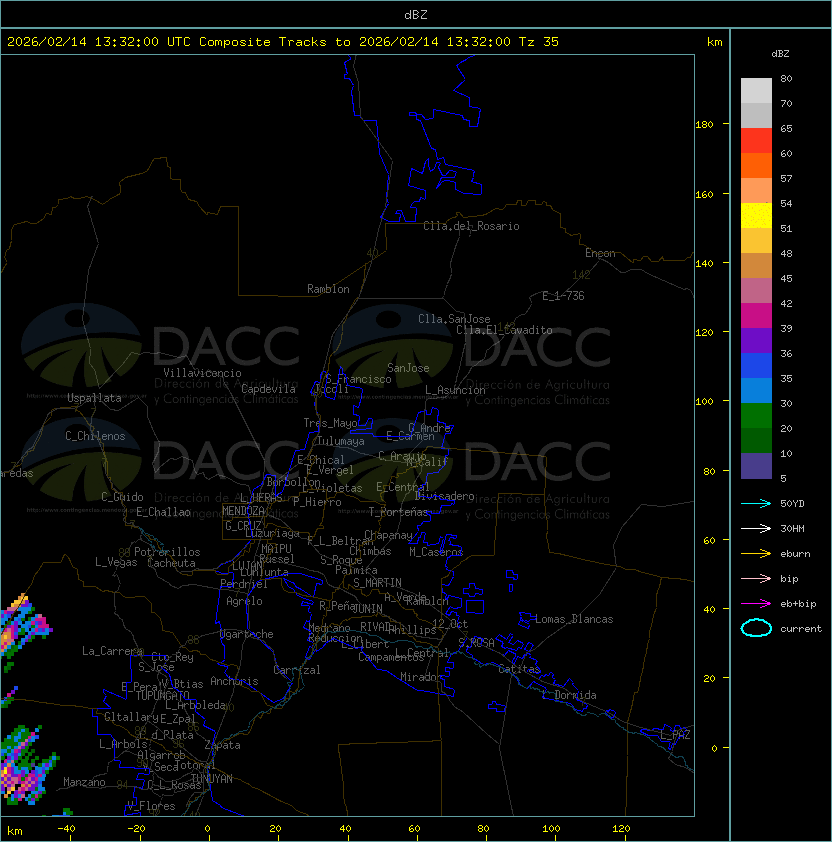Click the Villavicencio map label
The width and height of the screenshot is (832, 842).
click(x=202, y=373)
